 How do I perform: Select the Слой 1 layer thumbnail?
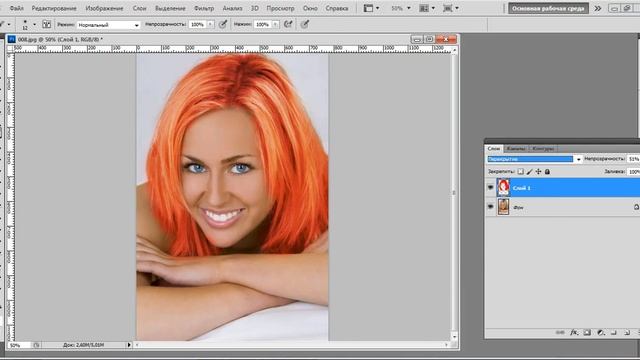coord(503,187)
